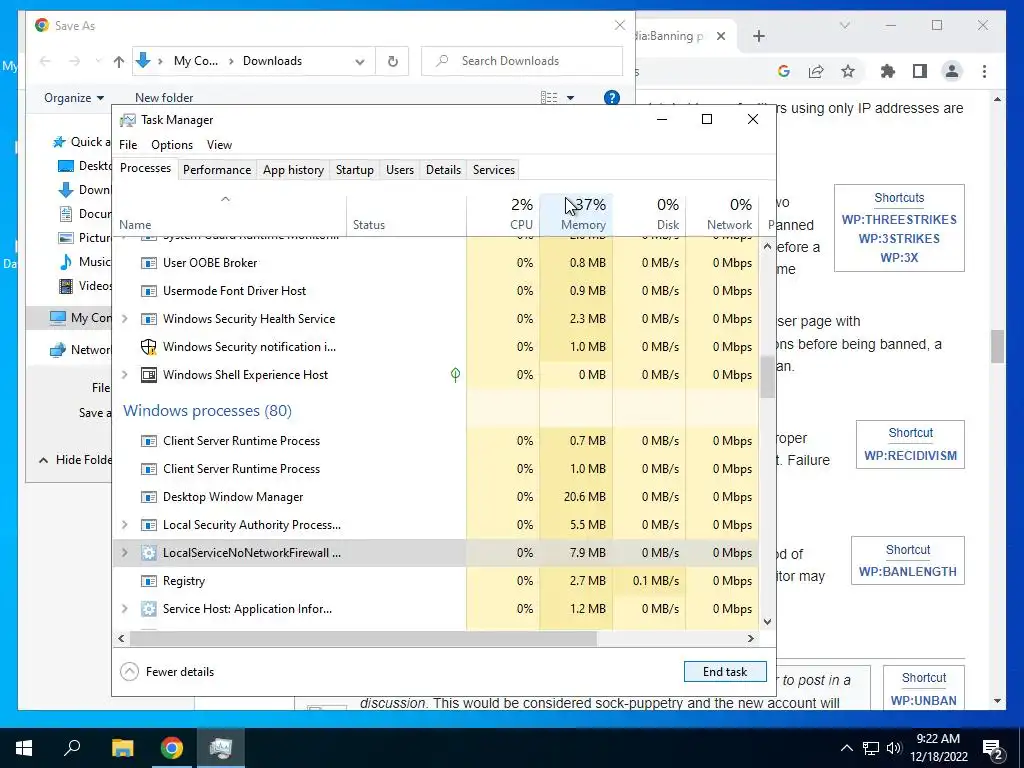Click the Windows Shell Experience Host icon
1024x768 pixels.
pos(149,375)
